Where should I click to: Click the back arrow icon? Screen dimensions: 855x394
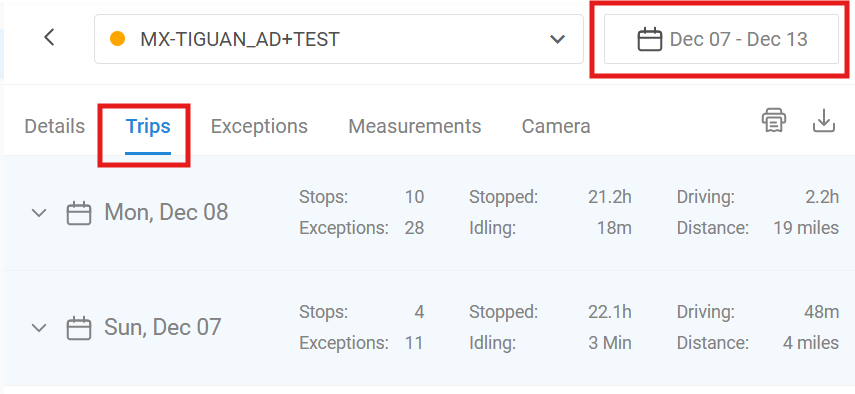coord(50,38)
